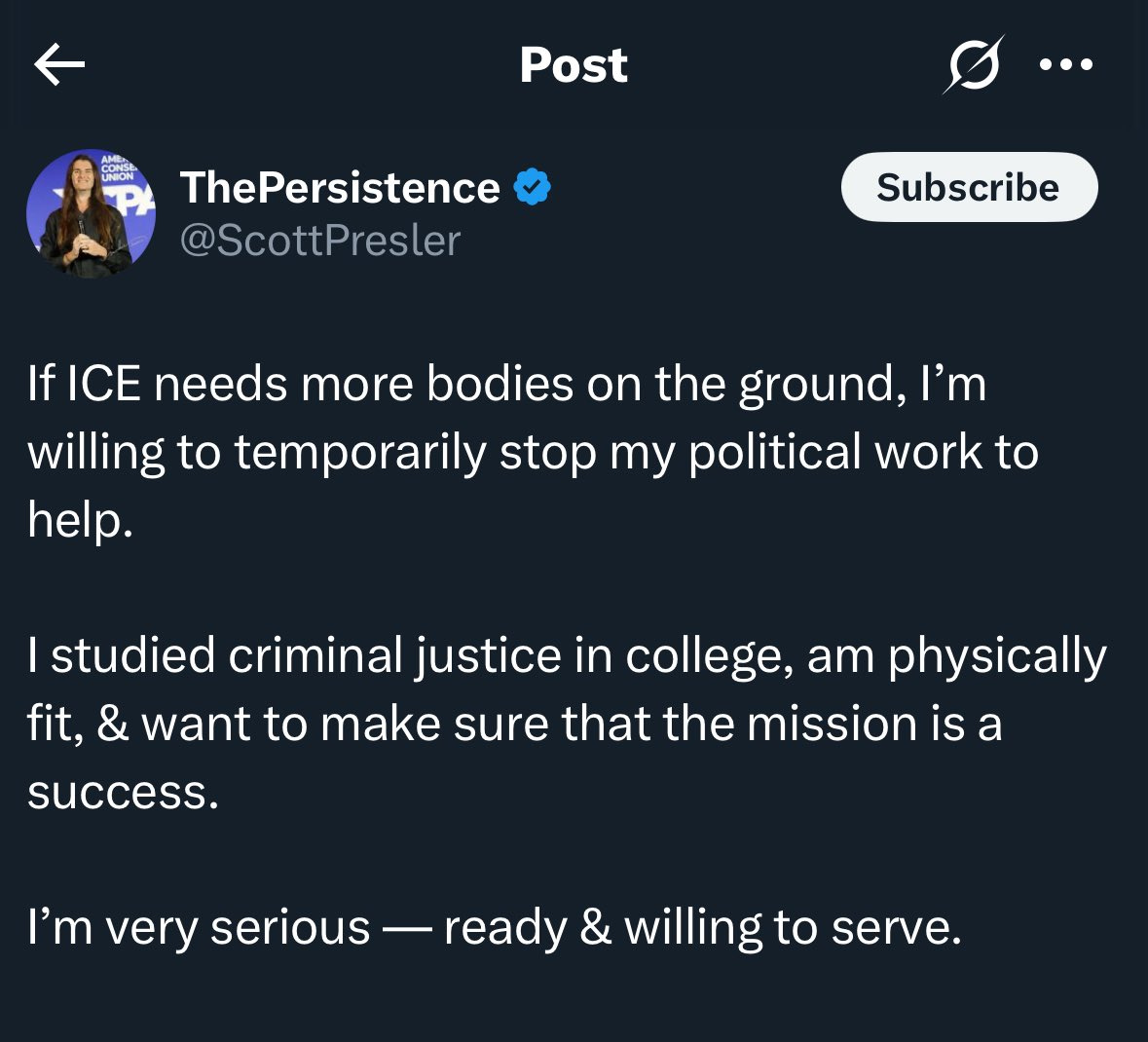
Task: Open the three-dot more options menu
Action: [1066, 65]
